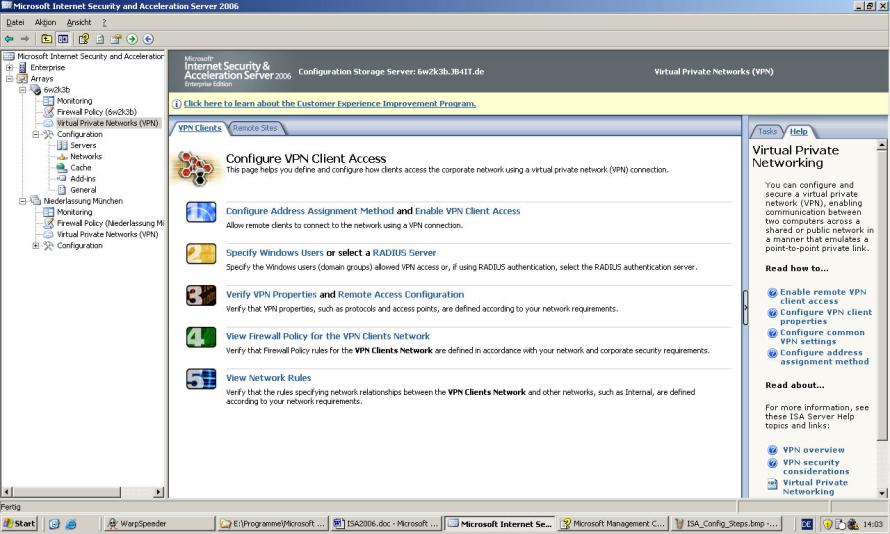Switch to WarpSpeeder taskbar button

pyautogui.click(x=159, y=524)
